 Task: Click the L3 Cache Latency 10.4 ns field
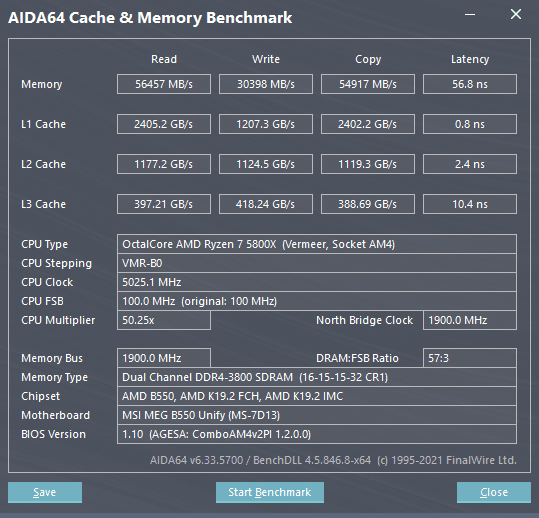tap(470, 204)
